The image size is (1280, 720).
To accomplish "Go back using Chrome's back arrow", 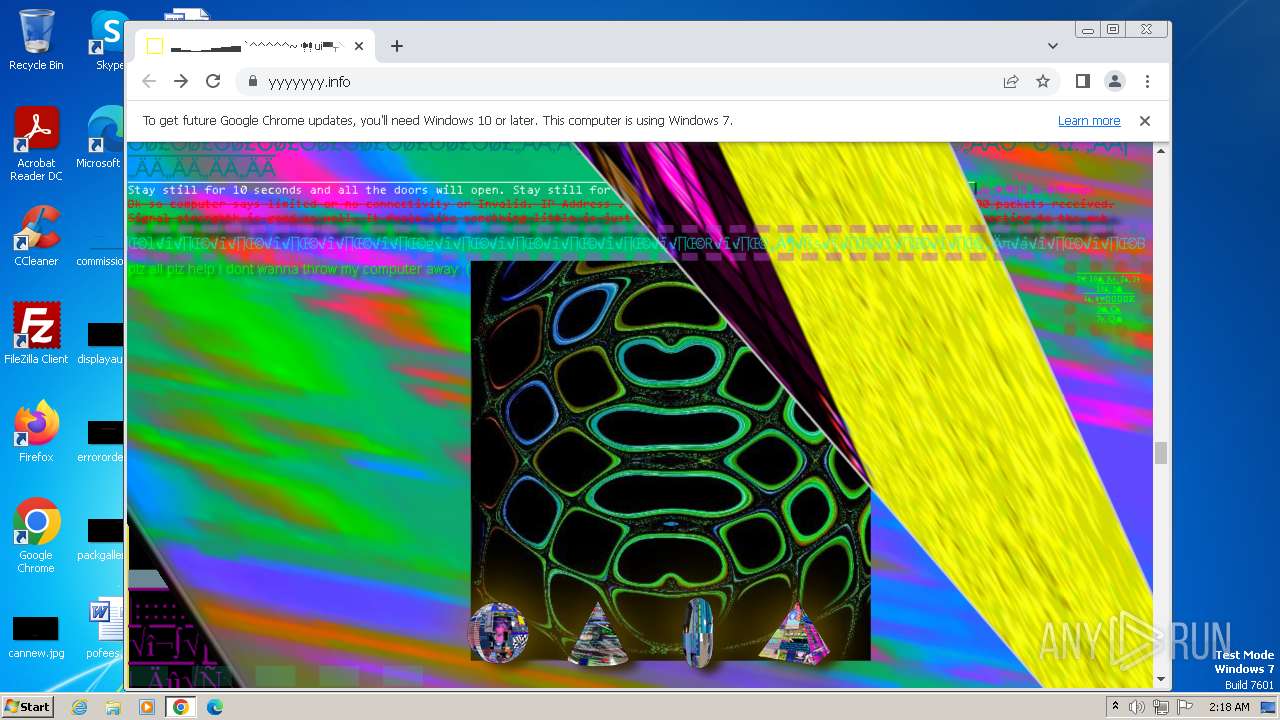I will (x=149, y=81).
